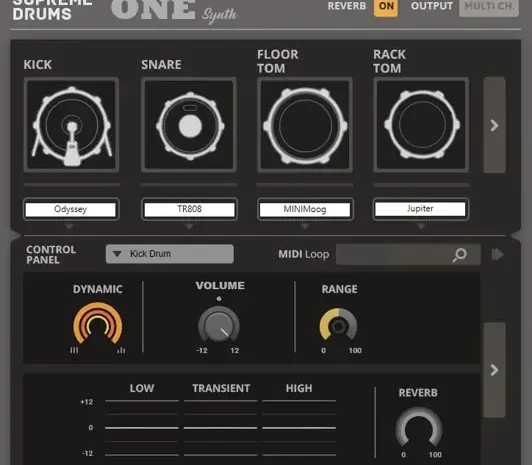The width and height of the screenshot is (532, 465).
Task: Click the Range knob
Action: [x=338, y=325]
